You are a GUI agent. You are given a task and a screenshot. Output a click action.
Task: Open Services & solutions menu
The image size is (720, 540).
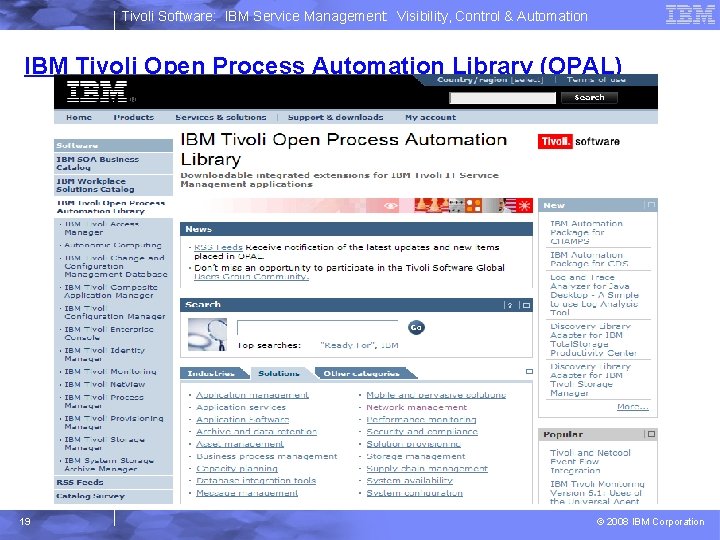point(221,117)
